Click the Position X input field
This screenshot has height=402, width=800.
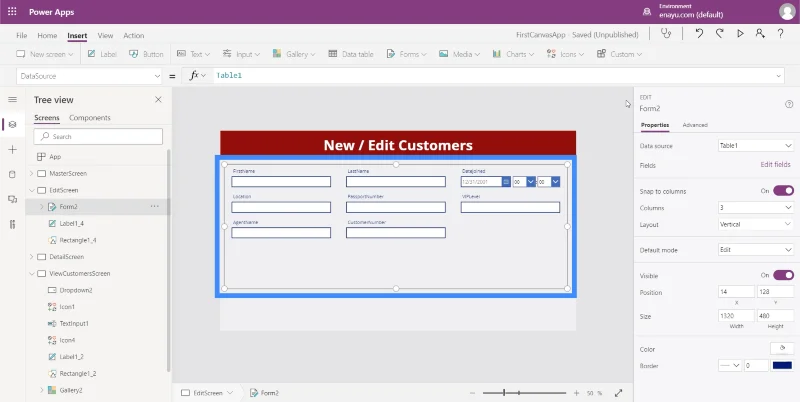pyautogui.click(x=736, y=292)
